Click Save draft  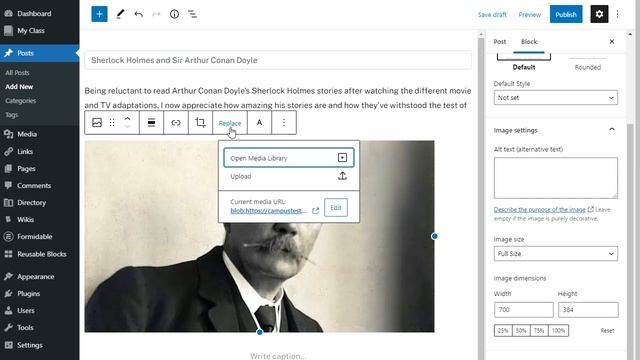pos(492,15)
